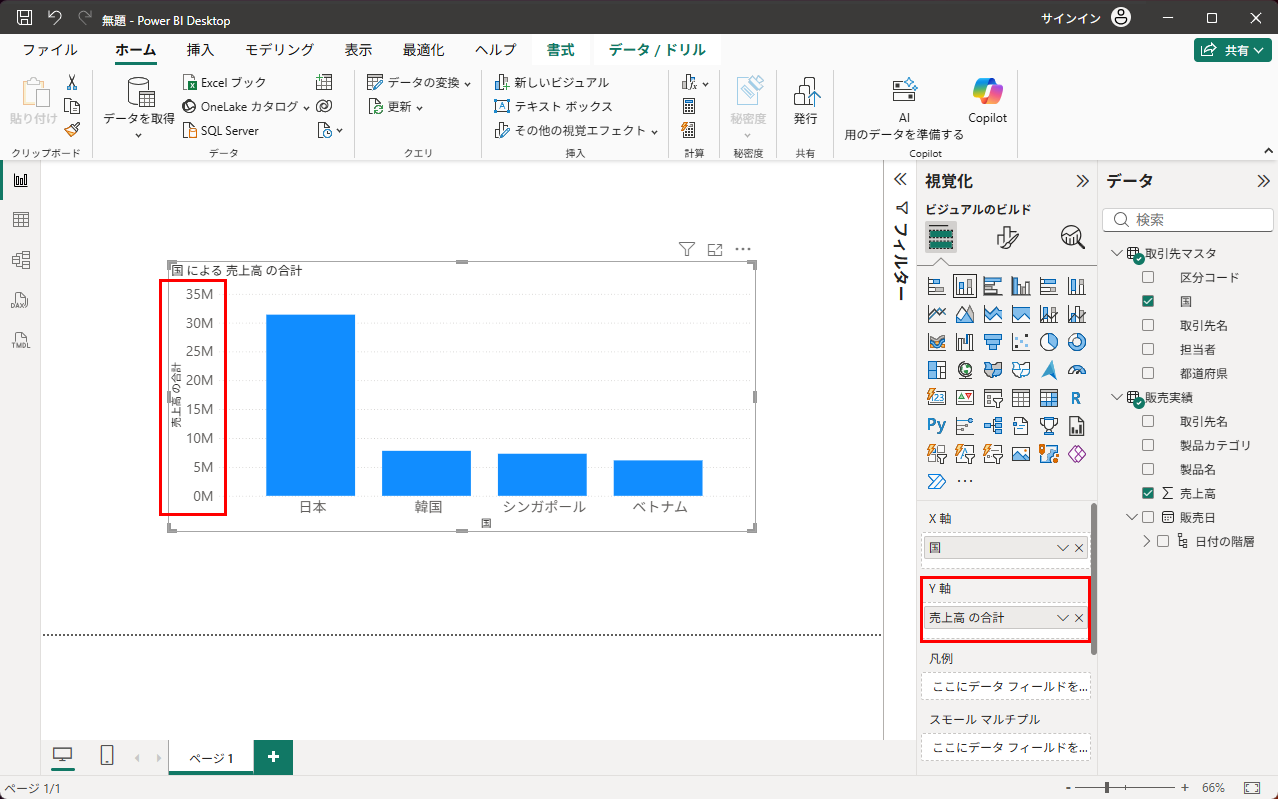Viewport: 1278px width, 799px height.
Task: Collapse the データ pane
Action: 1263,181
